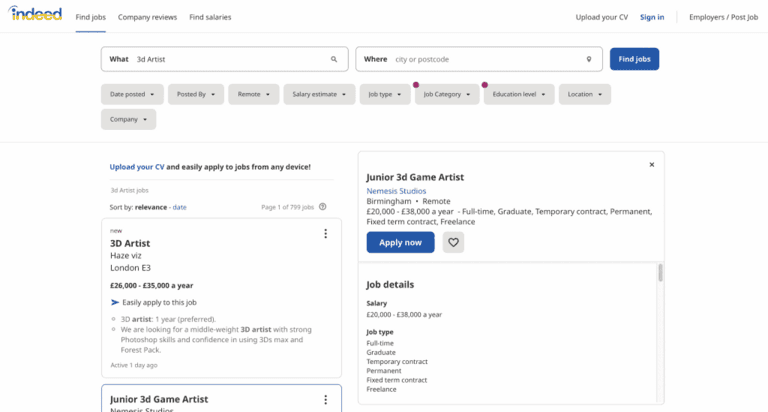Image resolution: width=768 pixels, height=412 pixels.
Task: Open the Salary estimate dropdown
Action: click(x=319, y=94)
